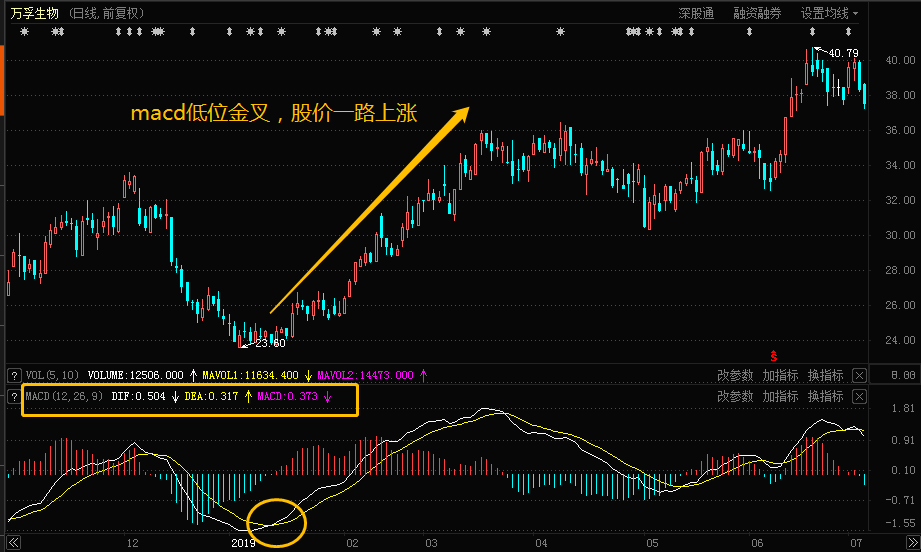Click the 融资融券 tag

click(x=757, y=14)
